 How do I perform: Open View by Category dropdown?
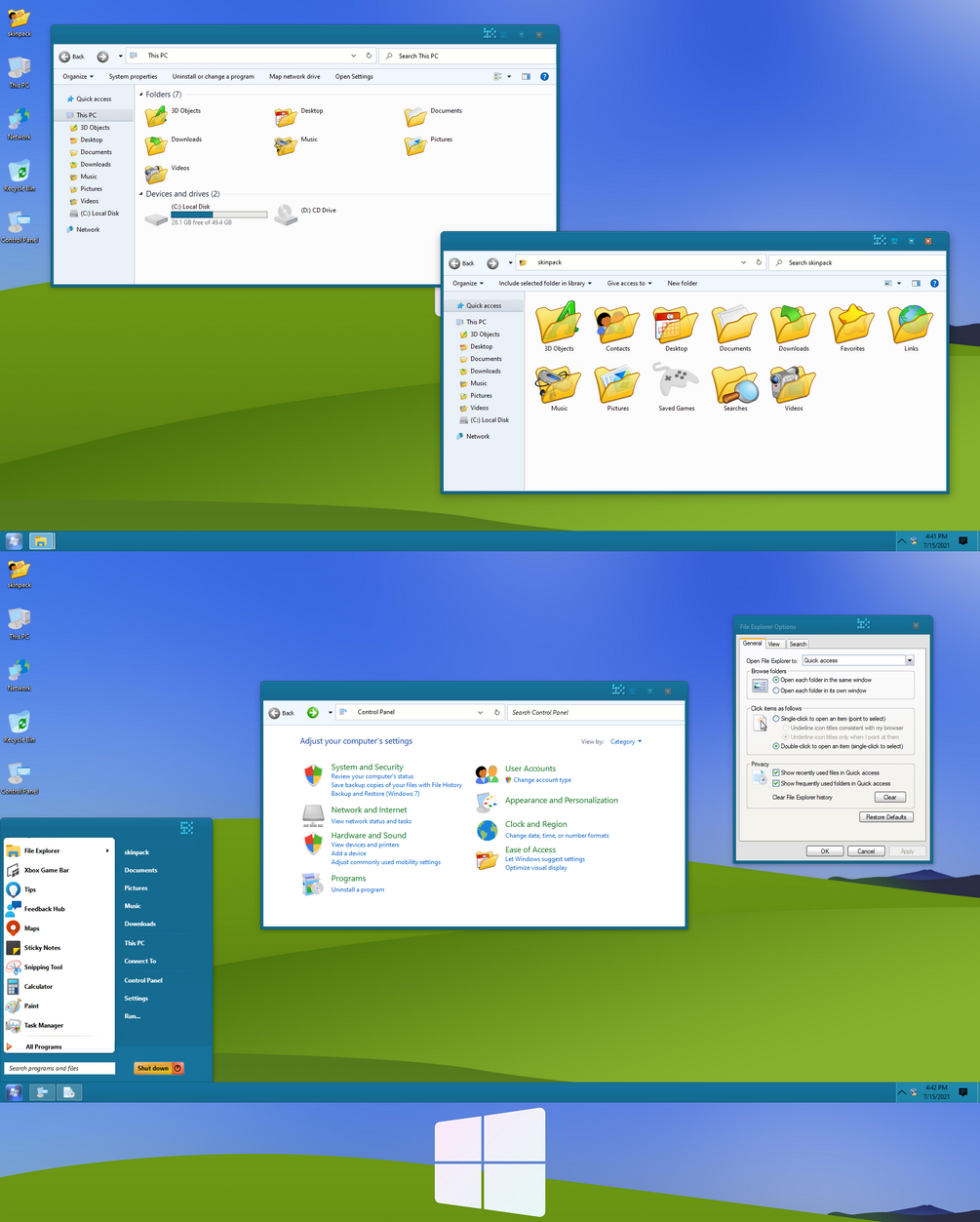(626, 741)
